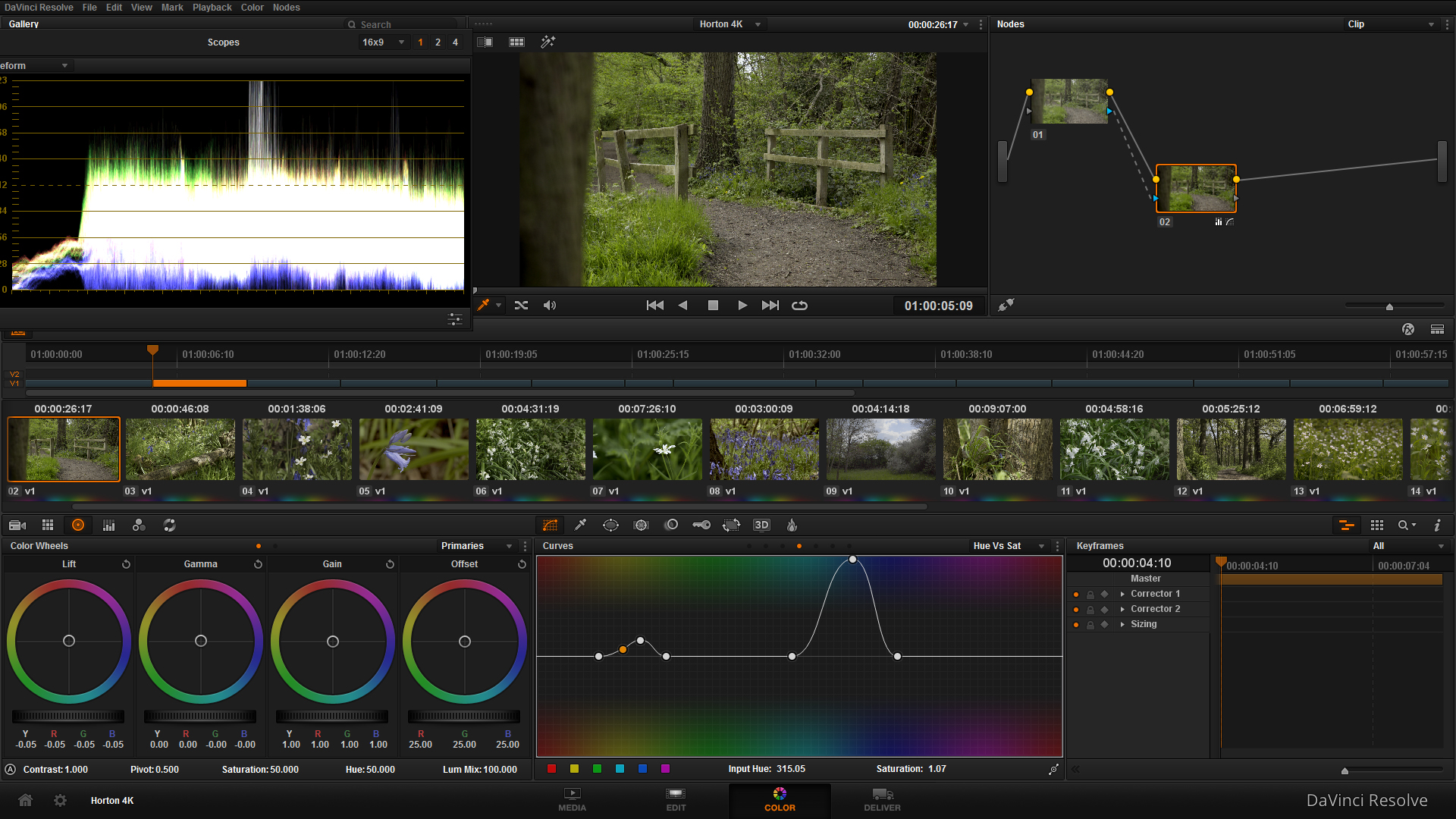
Task: Open the 3D stereoscopic palette
Action: (761, 525)
